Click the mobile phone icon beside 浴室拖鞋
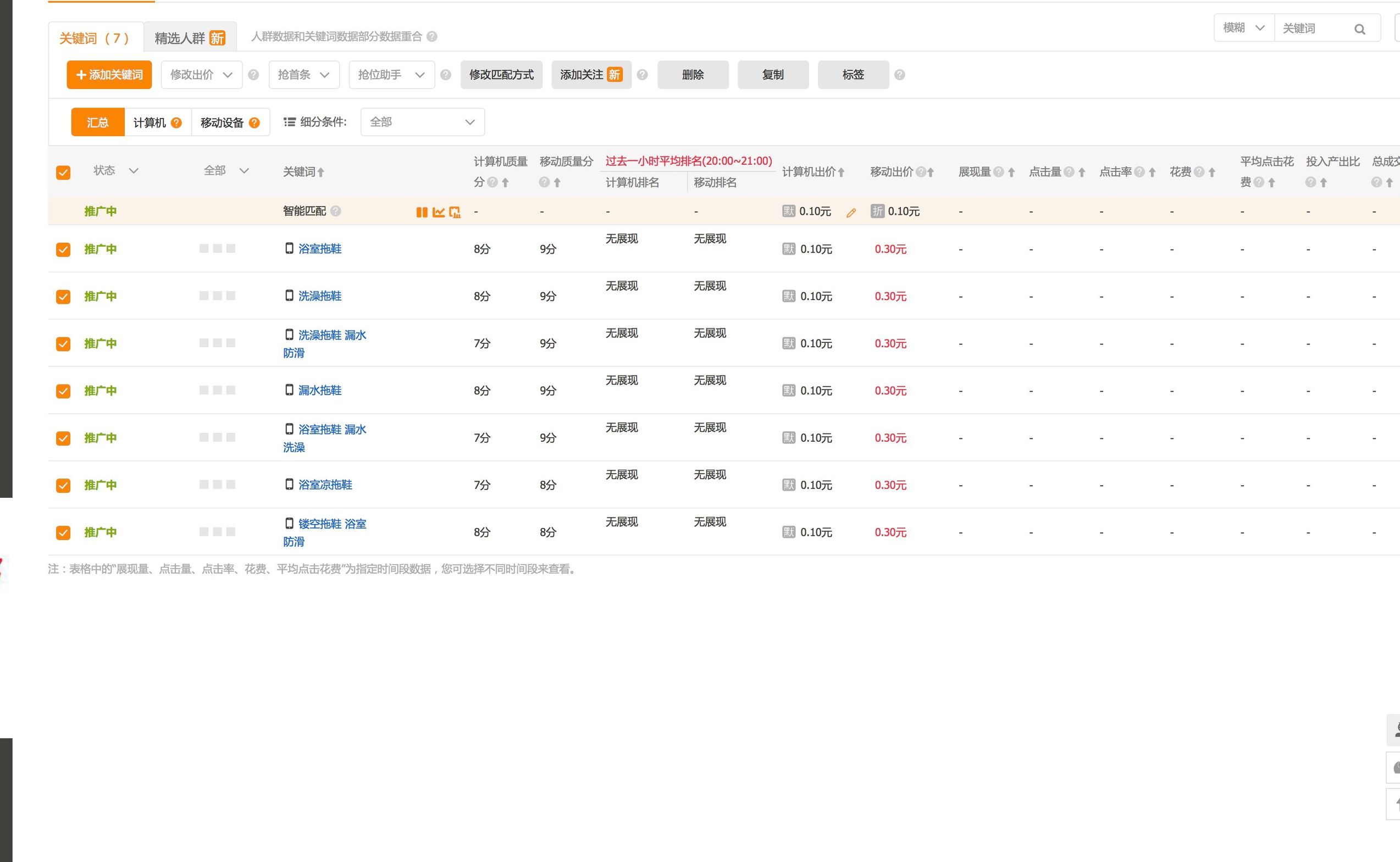 pyautogui.click(x=289, y=248)
